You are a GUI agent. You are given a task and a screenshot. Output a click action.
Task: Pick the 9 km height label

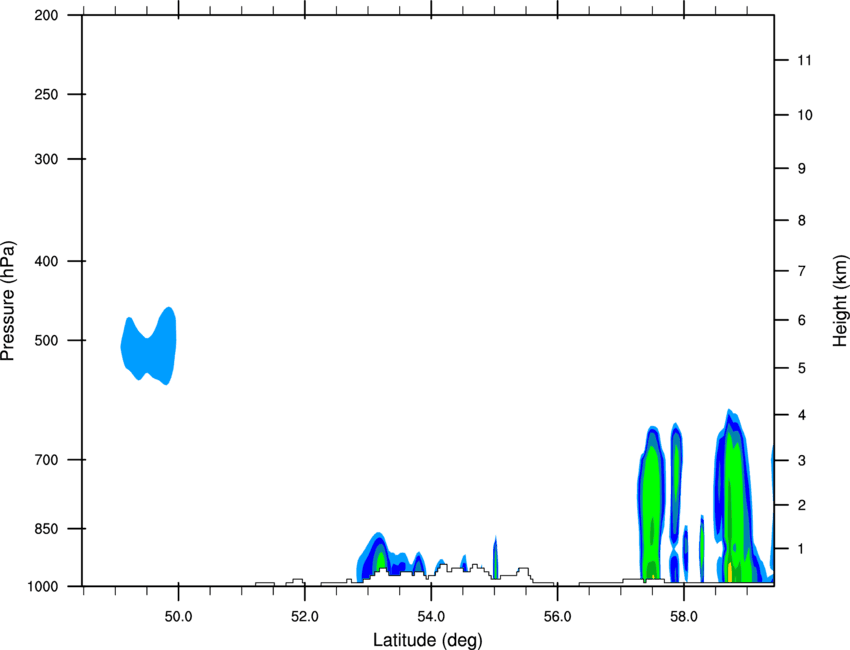coord(802,169)
